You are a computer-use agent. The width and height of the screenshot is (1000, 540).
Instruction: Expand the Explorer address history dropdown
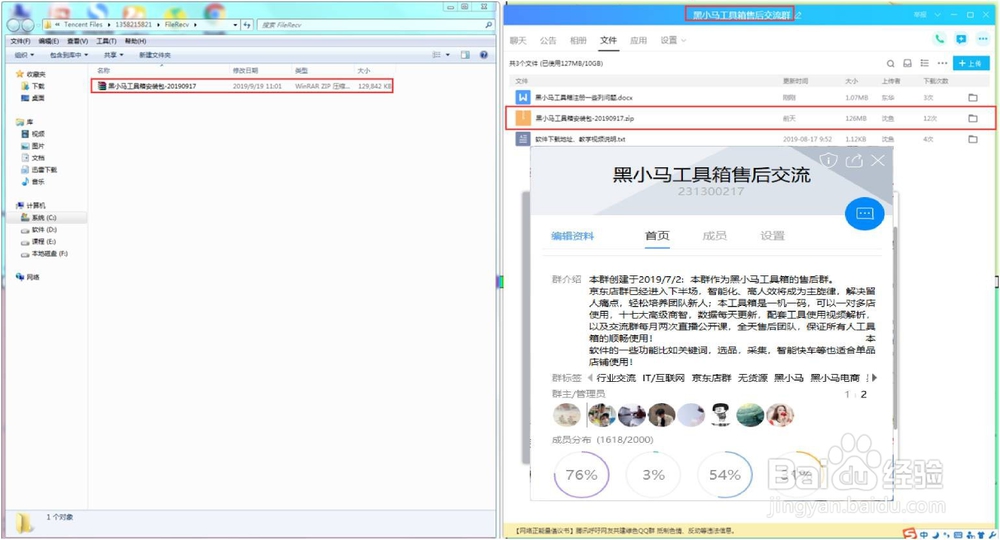point(235,25)
